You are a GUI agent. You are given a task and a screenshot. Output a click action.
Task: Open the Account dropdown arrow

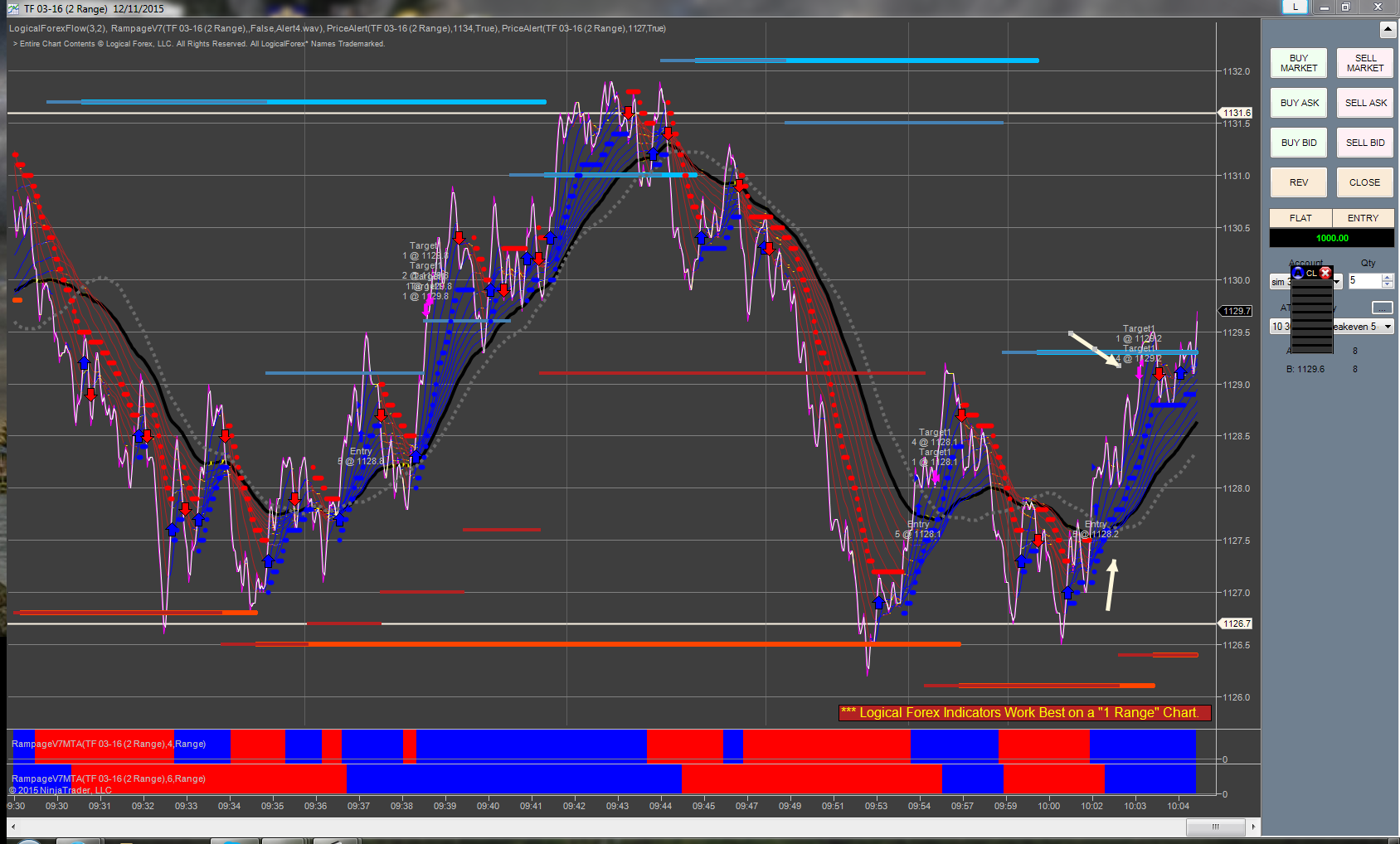coord(1337,282)
